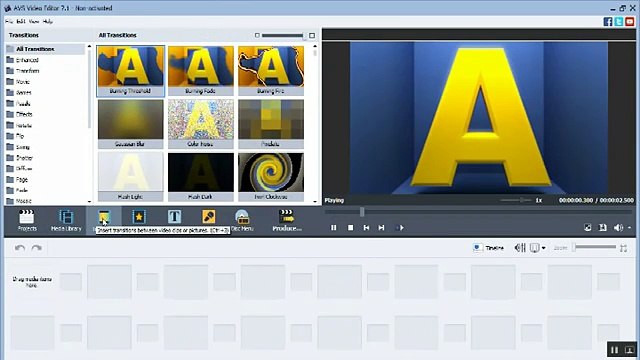
Task: Take a snapshot of preview frame
Action: coord(602,228)
